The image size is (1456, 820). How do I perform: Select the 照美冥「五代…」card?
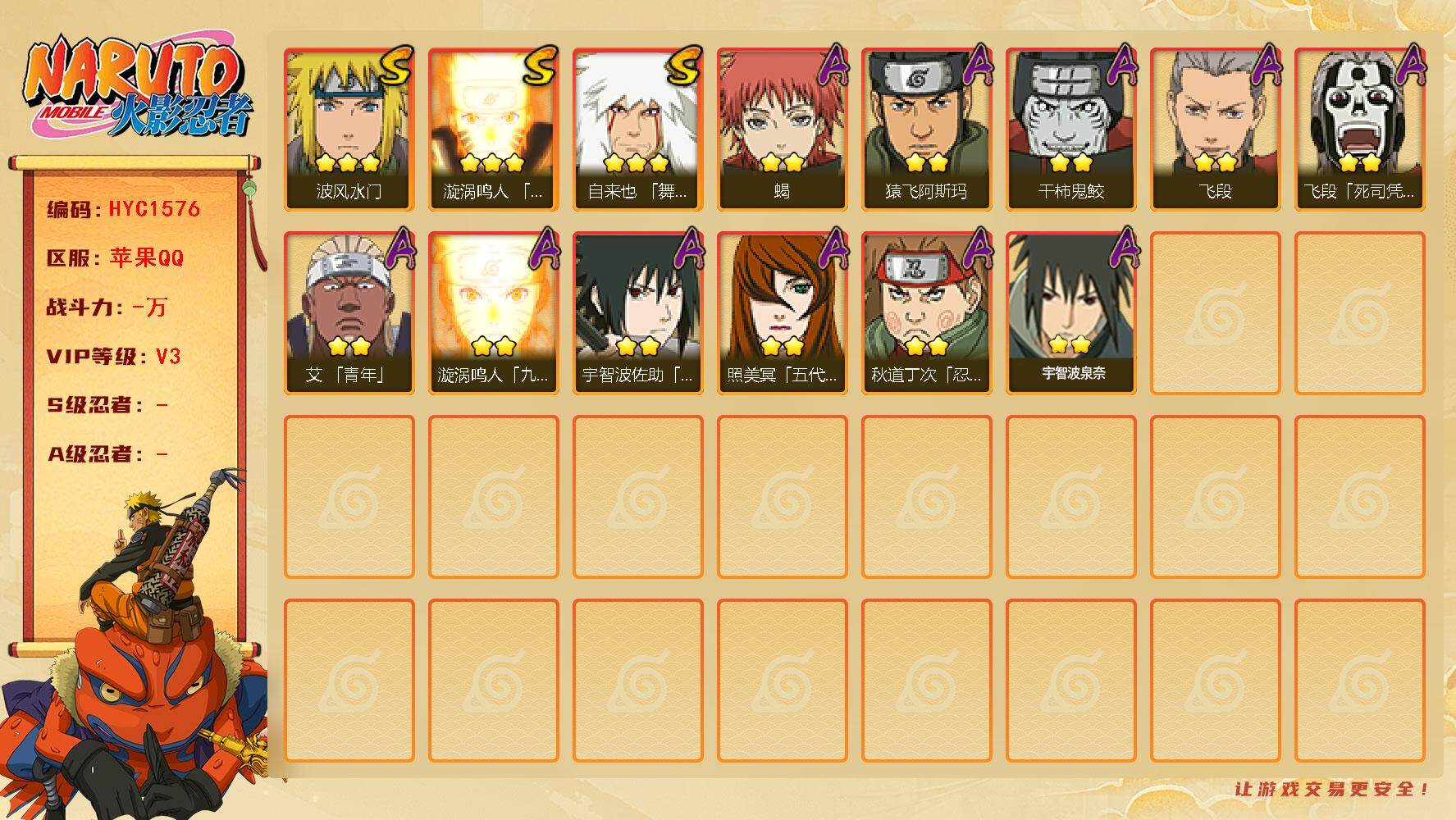(782, 313)
